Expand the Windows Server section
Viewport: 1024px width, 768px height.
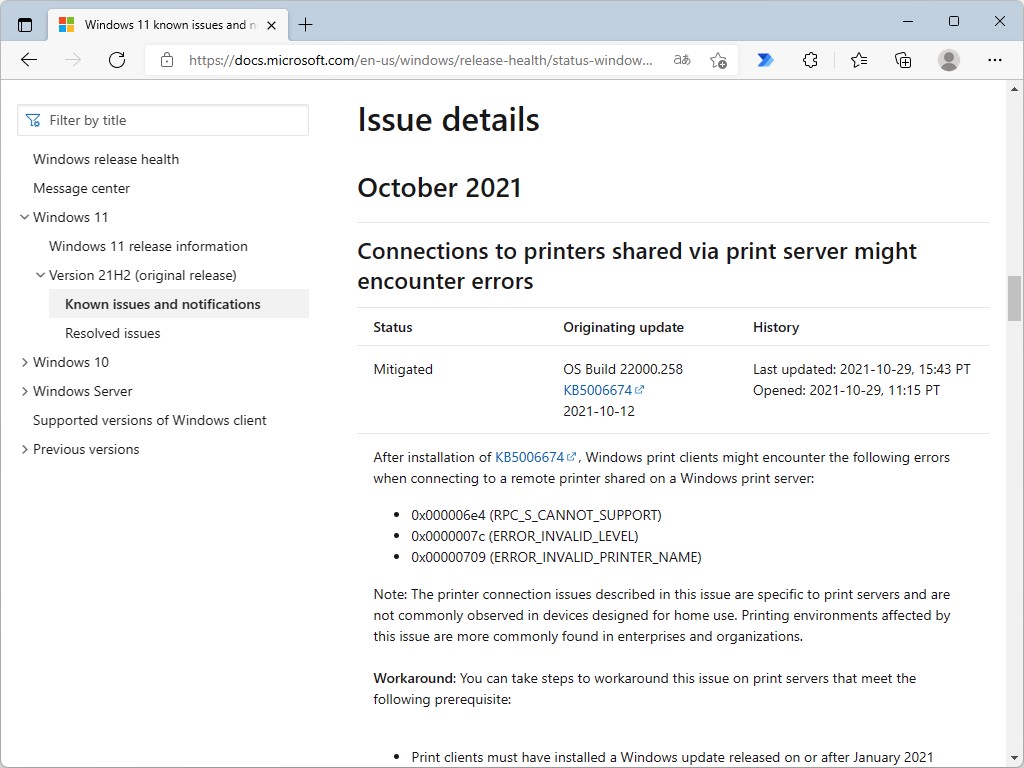[24, 391]
